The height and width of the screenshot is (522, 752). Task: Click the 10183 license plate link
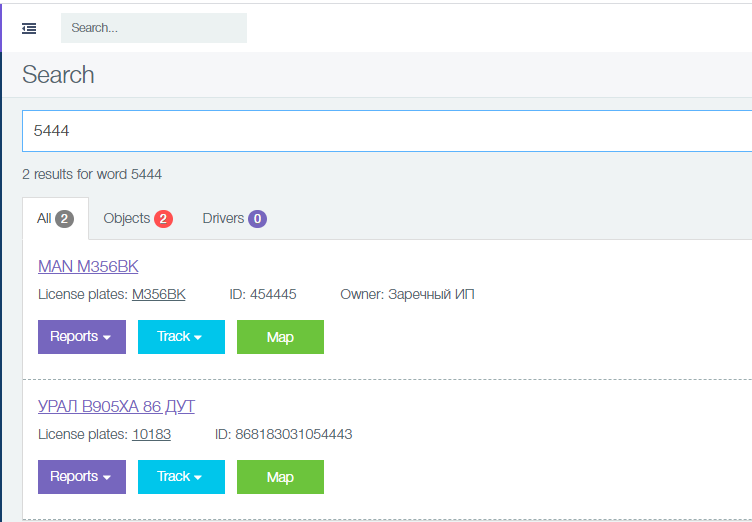(151, 434)
